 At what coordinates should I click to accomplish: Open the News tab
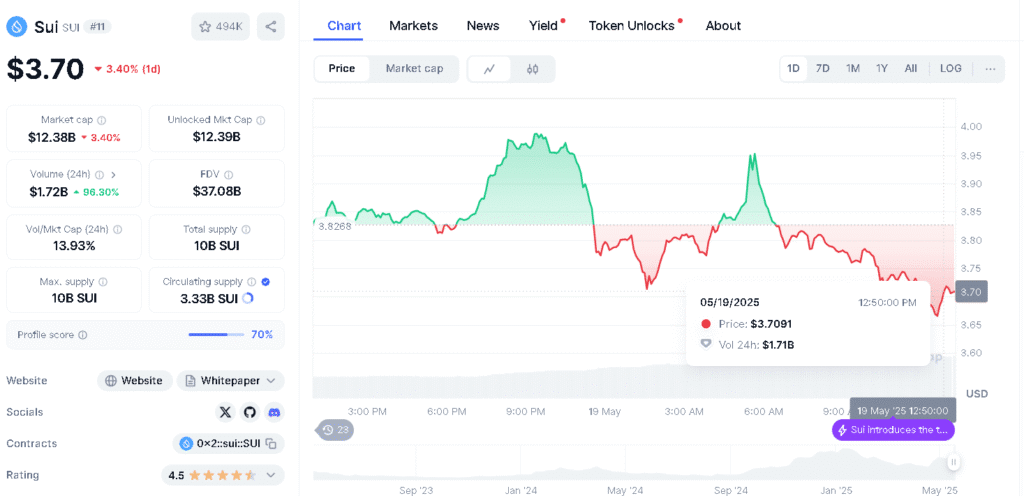click(x=483, y=26)
